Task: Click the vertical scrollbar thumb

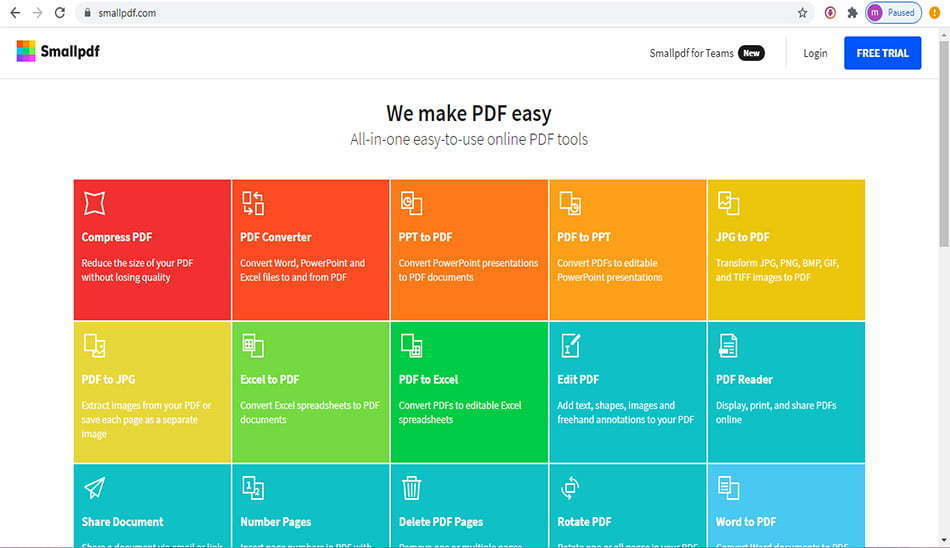Action: 944,142
